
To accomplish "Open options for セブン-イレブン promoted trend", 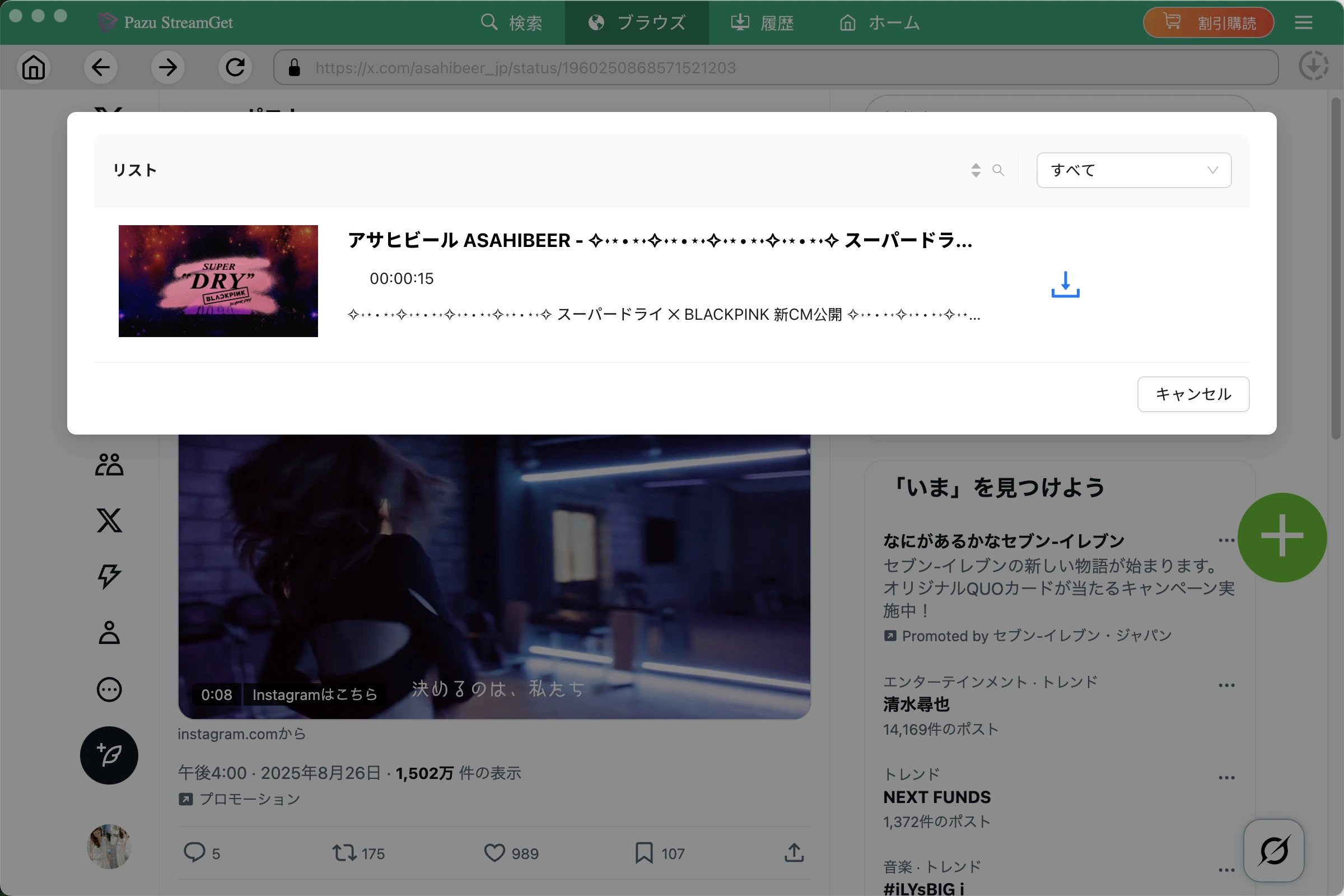I will [1226, 540].
